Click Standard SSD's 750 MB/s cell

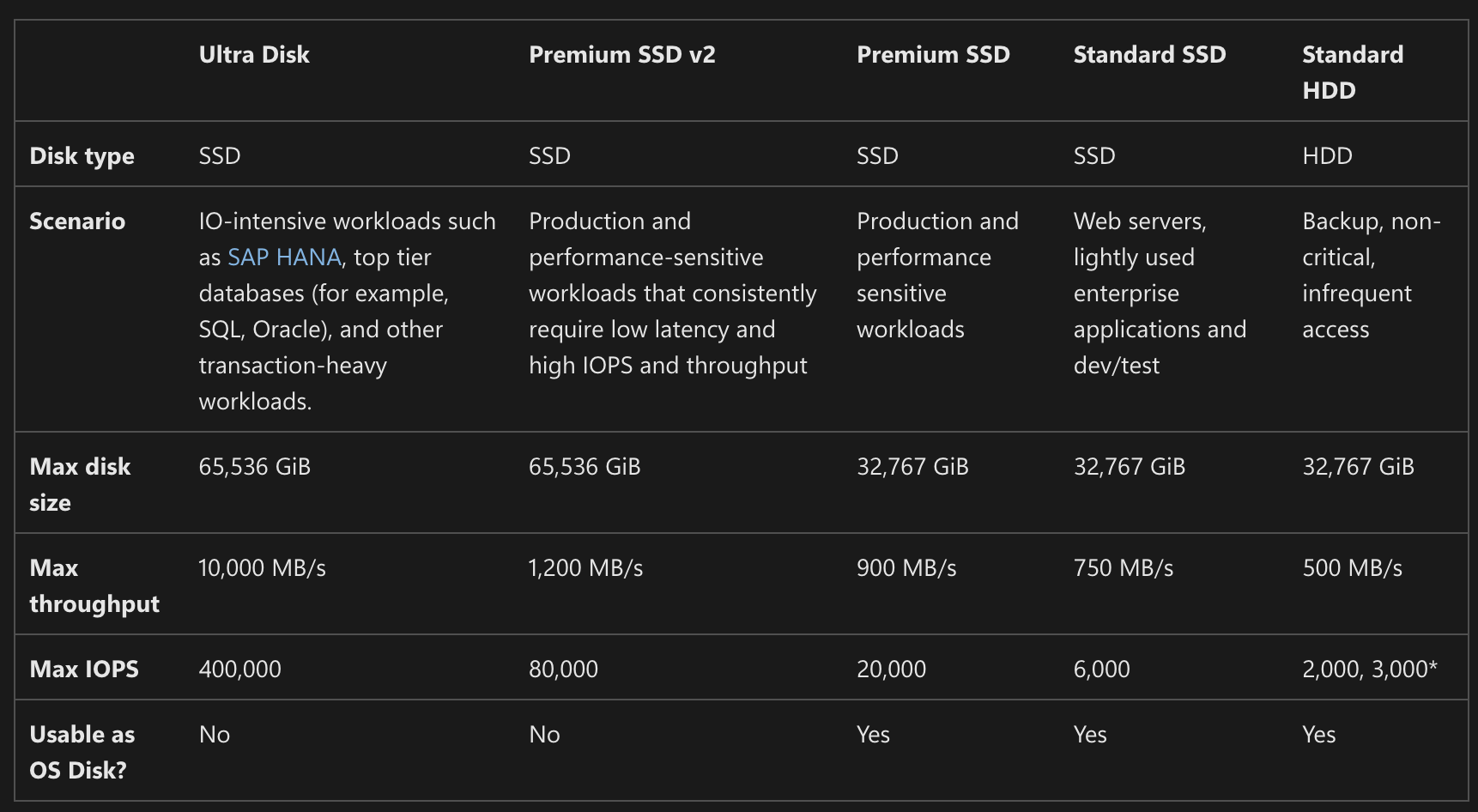click(x=1124, y=568)
